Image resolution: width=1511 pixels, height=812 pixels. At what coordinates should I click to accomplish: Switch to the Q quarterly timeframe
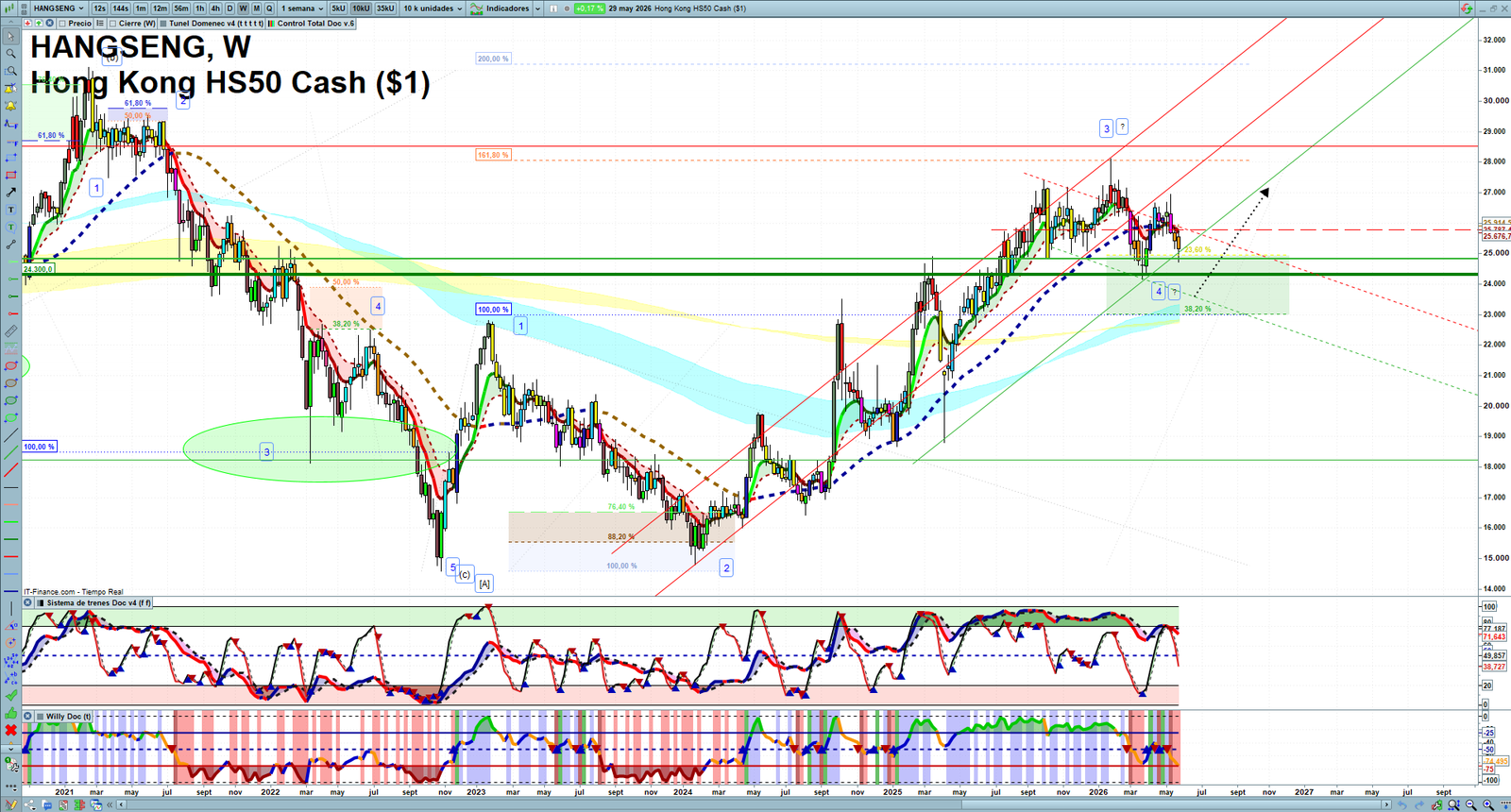[x=269, y=8]
